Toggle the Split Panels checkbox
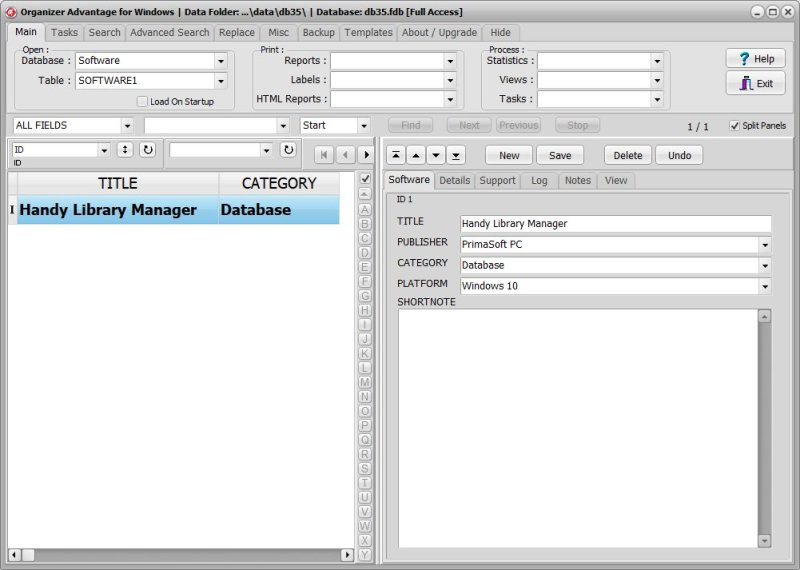Screen dimensions: 800x570 734,126
